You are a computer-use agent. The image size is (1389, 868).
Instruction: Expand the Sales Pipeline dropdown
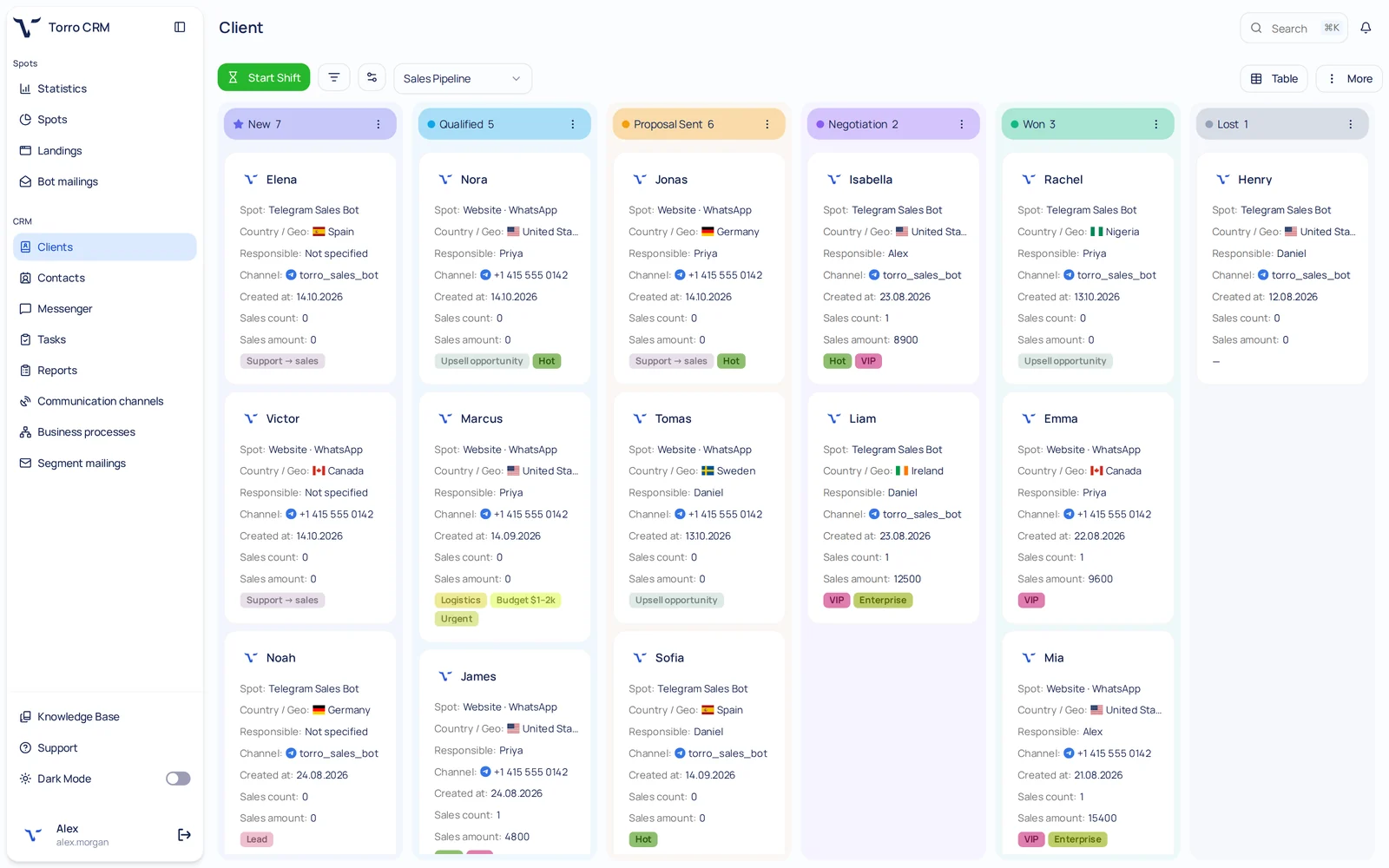(x=463, y=78)
